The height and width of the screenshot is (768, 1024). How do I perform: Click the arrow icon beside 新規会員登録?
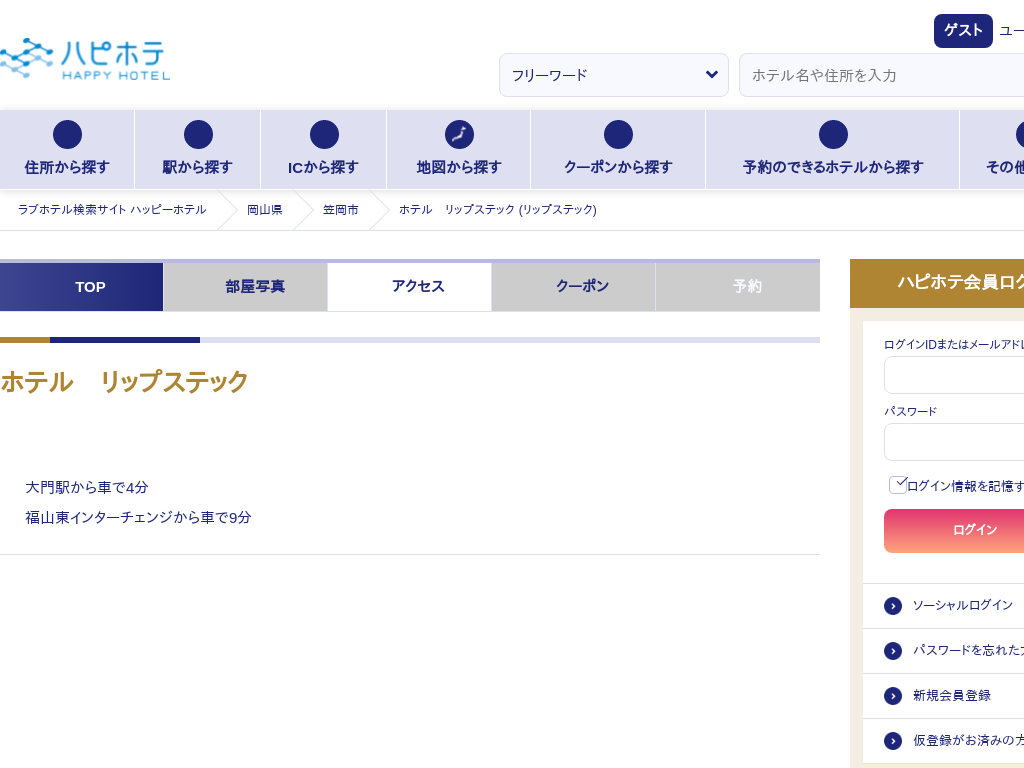point(893,696)
